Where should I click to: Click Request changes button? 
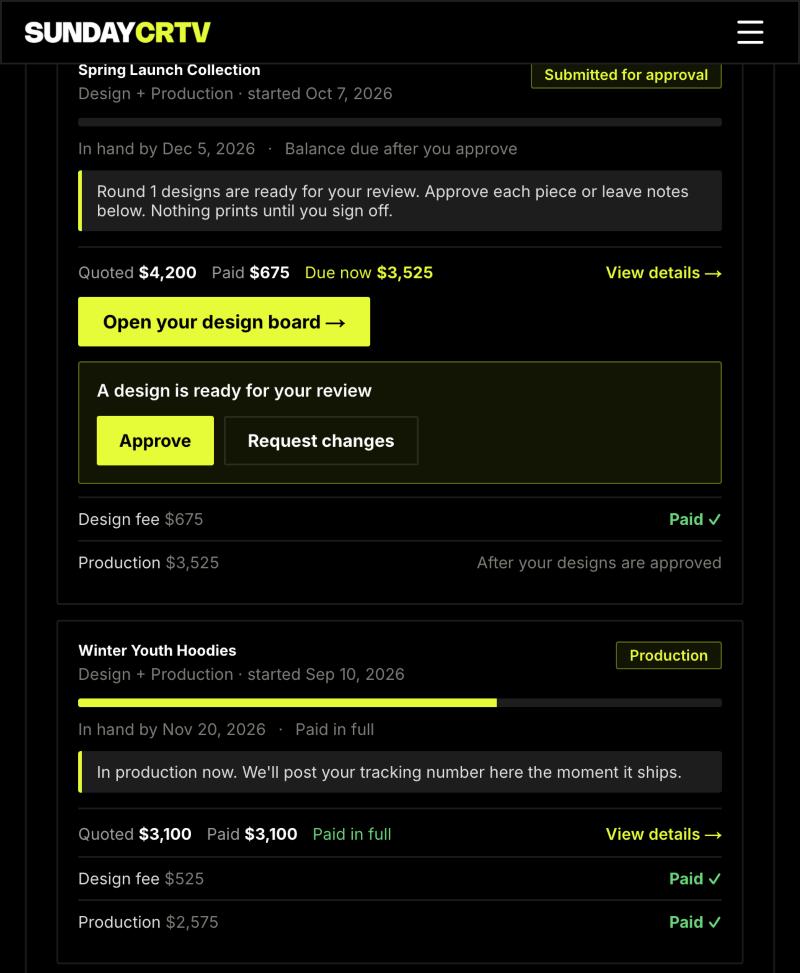coord(321,441)
